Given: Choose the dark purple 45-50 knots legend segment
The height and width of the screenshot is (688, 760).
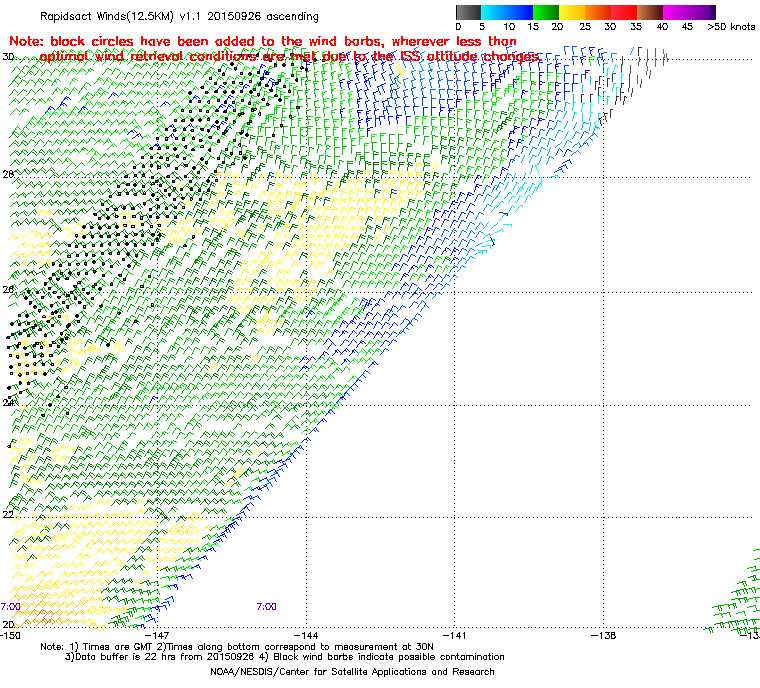Looking at the screenshot, I should 702,12.
